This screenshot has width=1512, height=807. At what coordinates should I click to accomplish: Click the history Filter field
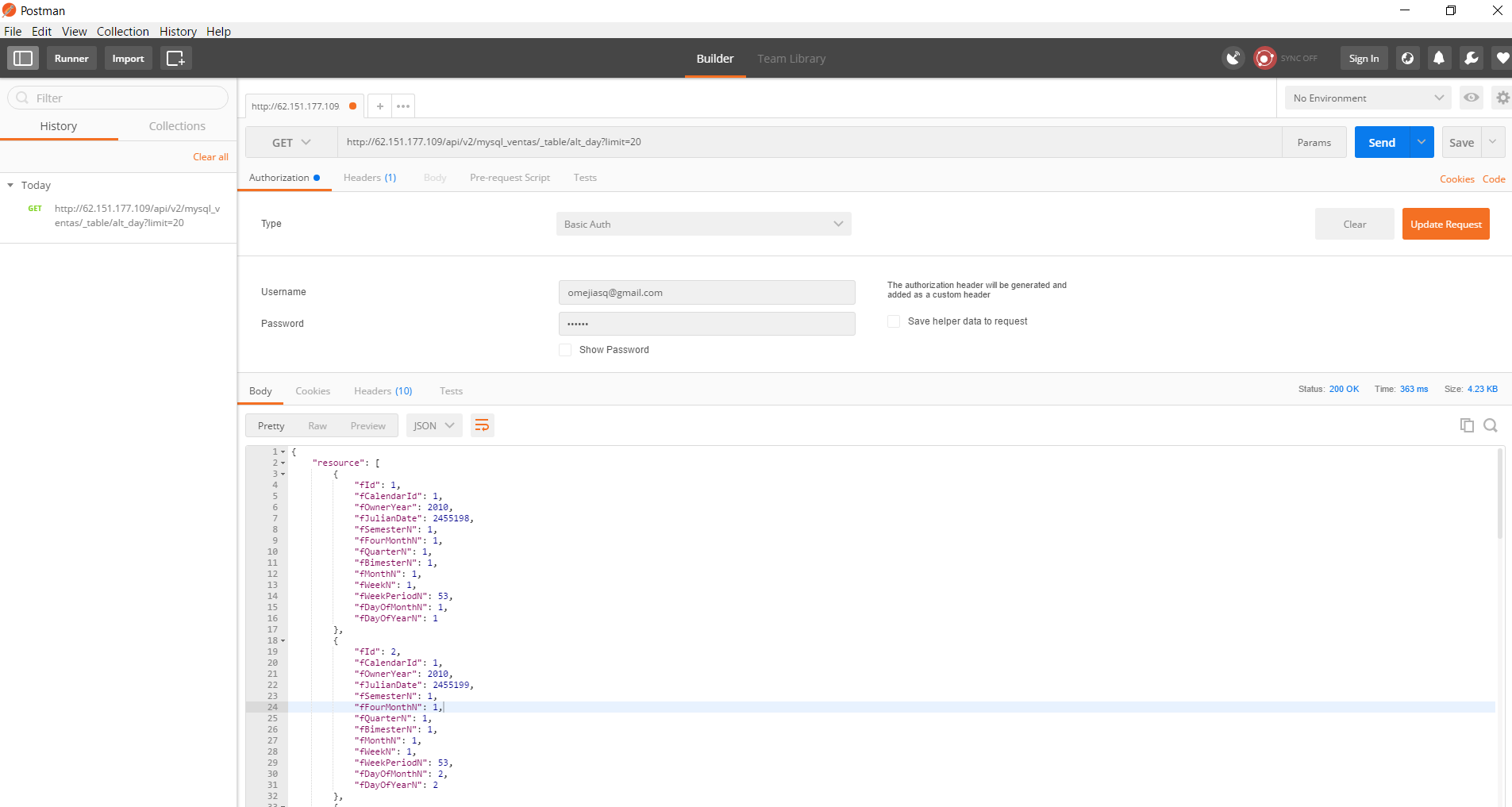point(117,98)
